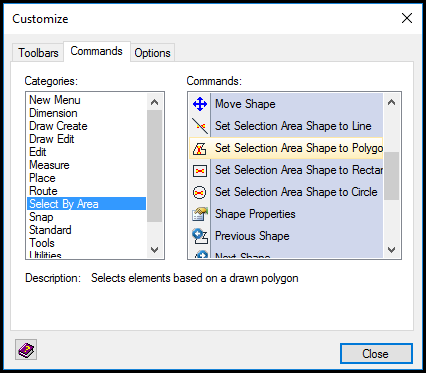
Task: Open help with the book icon
Action: point(26,350)
